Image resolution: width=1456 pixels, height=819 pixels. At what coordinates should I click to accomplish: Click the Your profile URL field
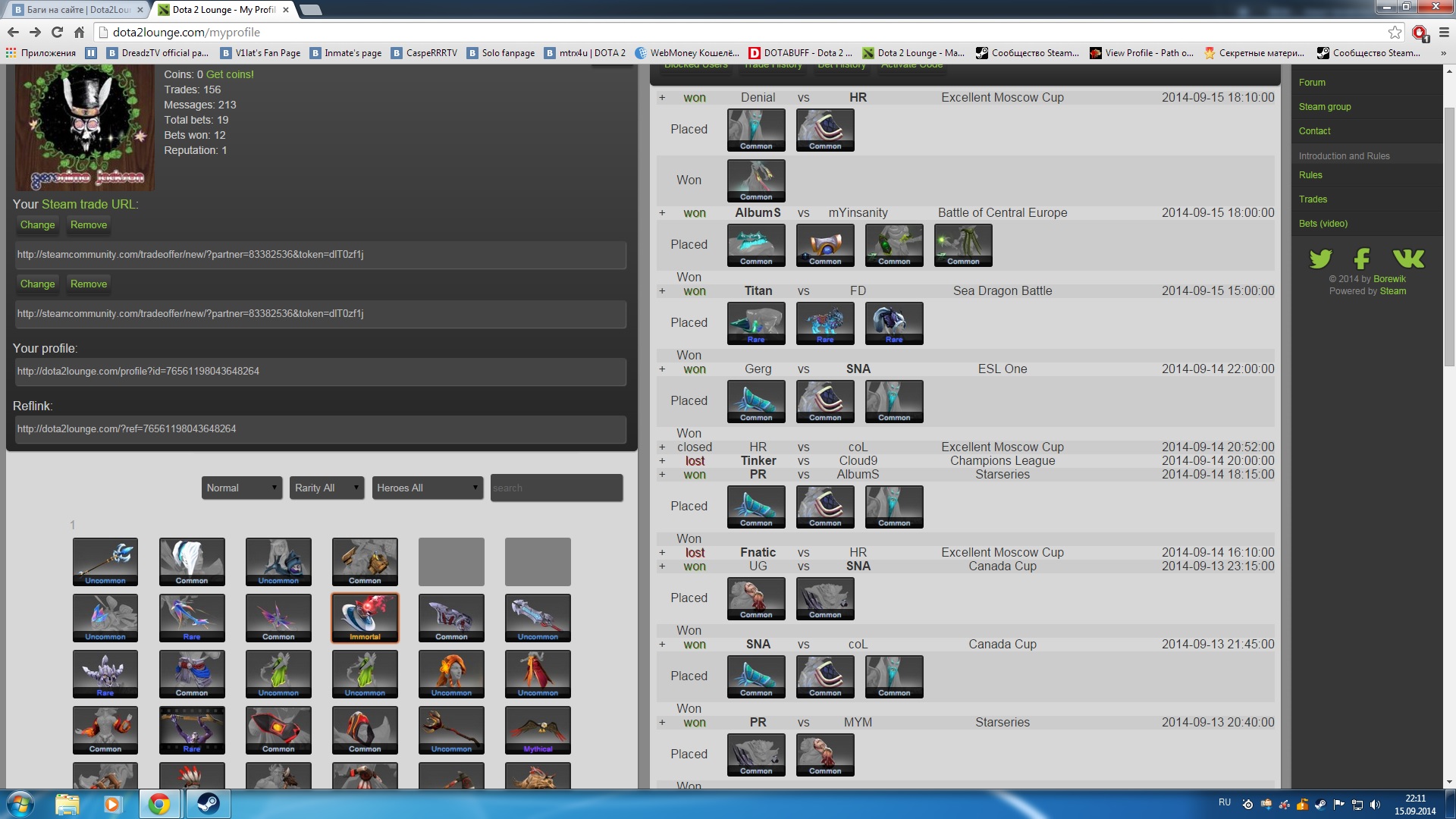pos(321,372)
